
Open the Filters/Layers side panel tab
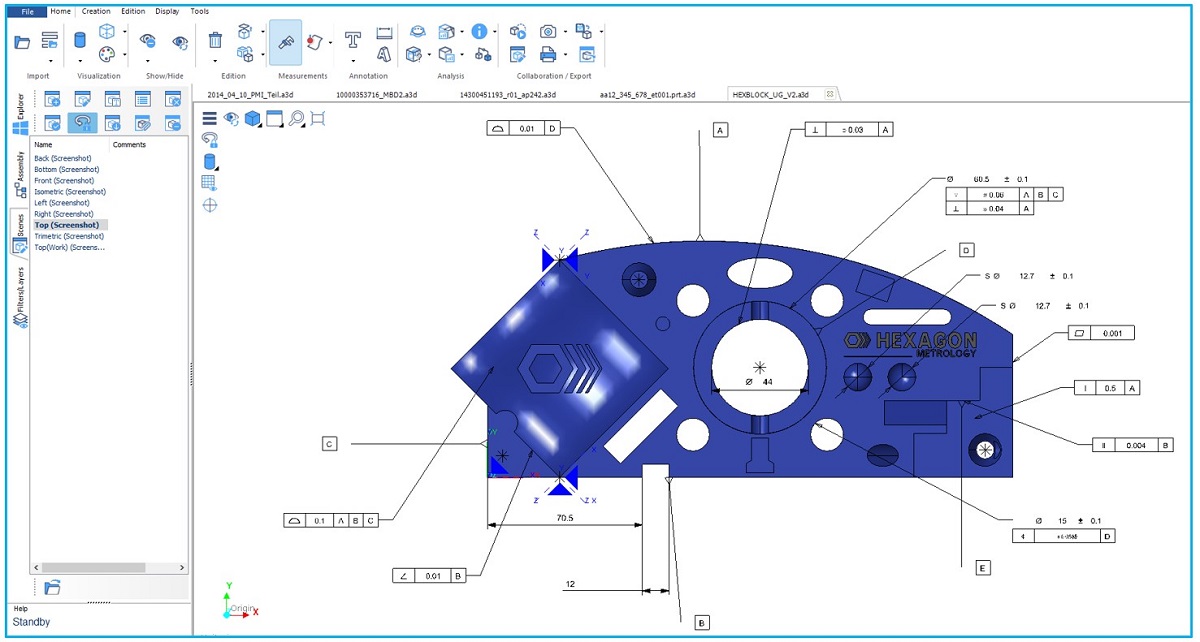point(19,297)
